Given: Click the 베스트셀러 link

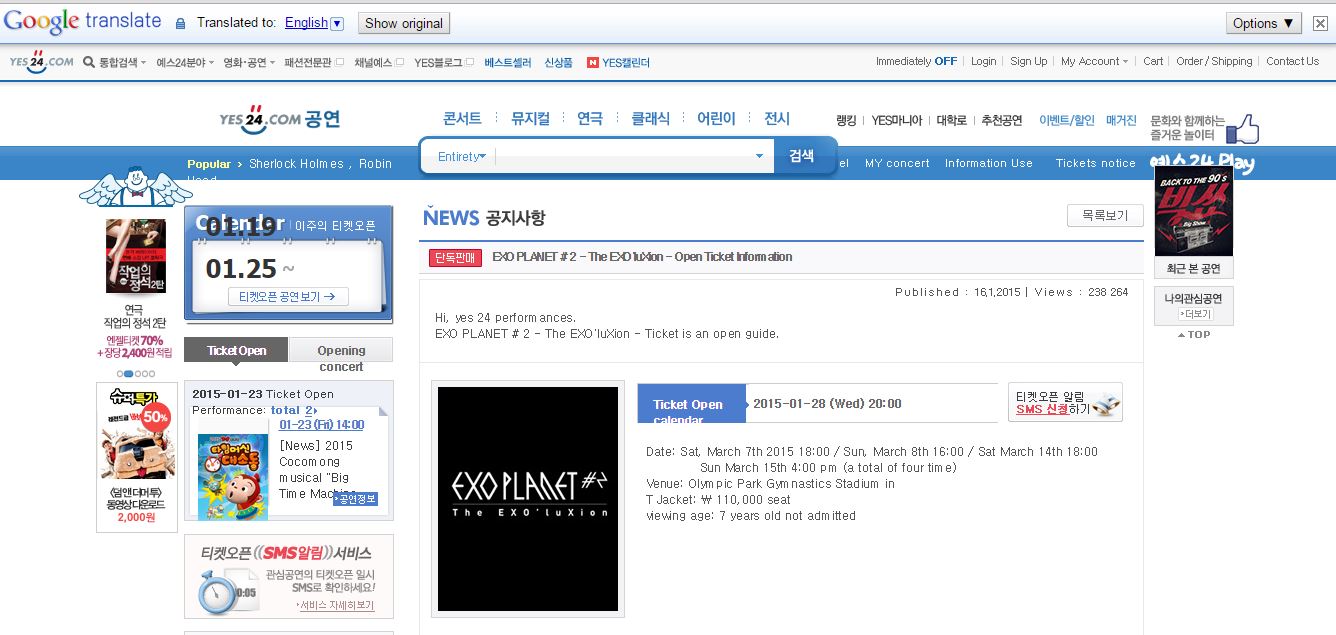Looking at the screenshot, I should tap(508, 62).
